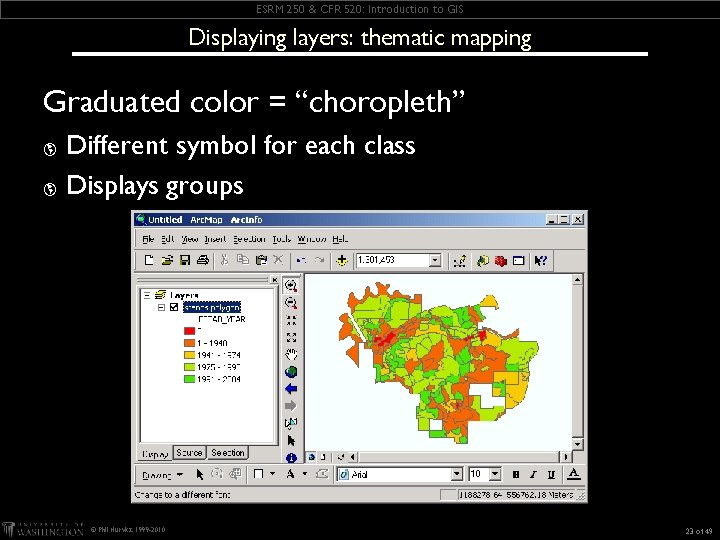
Task: Click the Fixed Zoom Out arrows
Action: pos(291,338)
